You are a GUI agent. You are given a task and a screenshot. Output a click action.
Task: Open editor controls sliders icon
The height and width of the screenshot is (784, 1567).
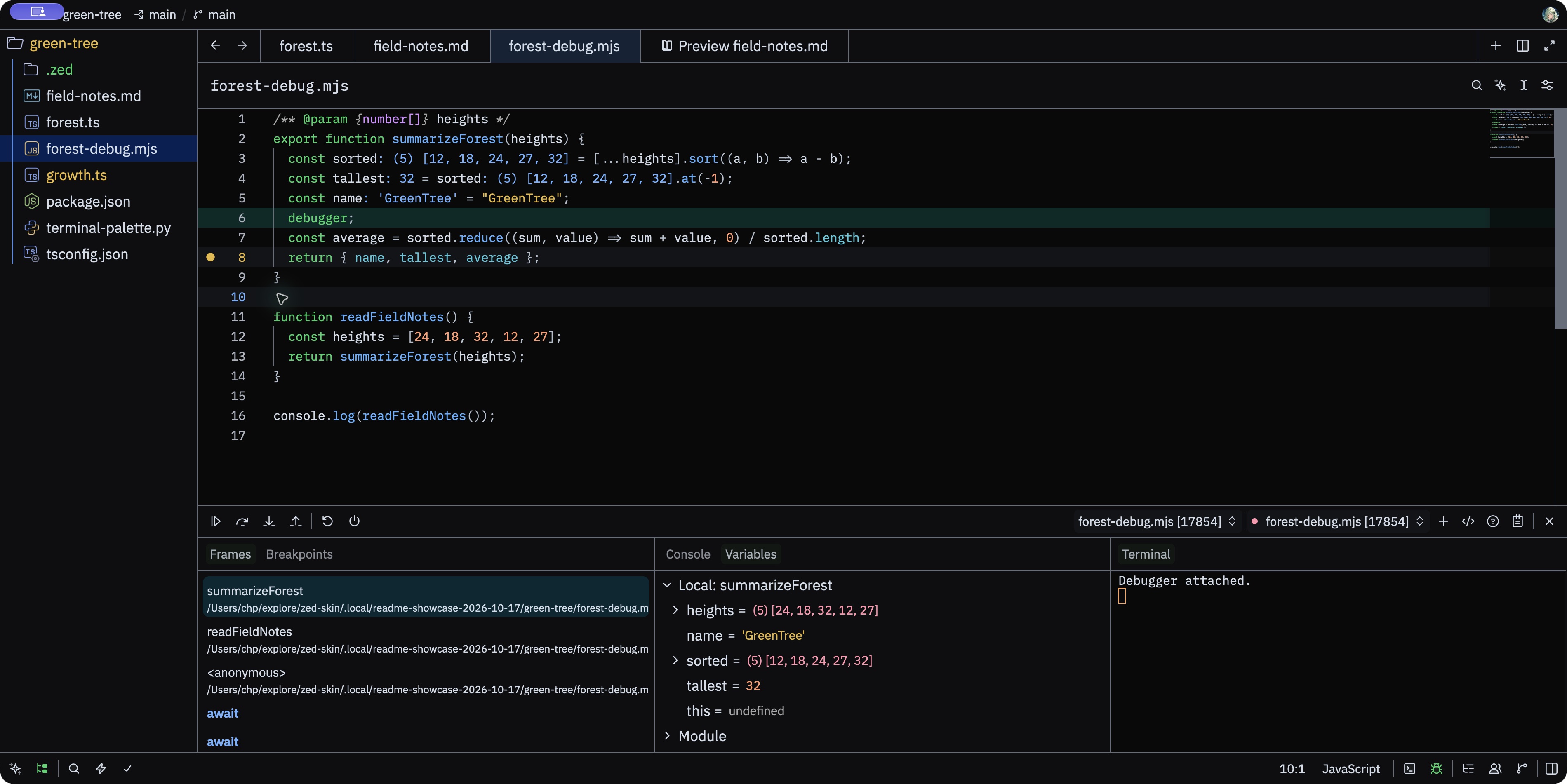pos(1548,85)
